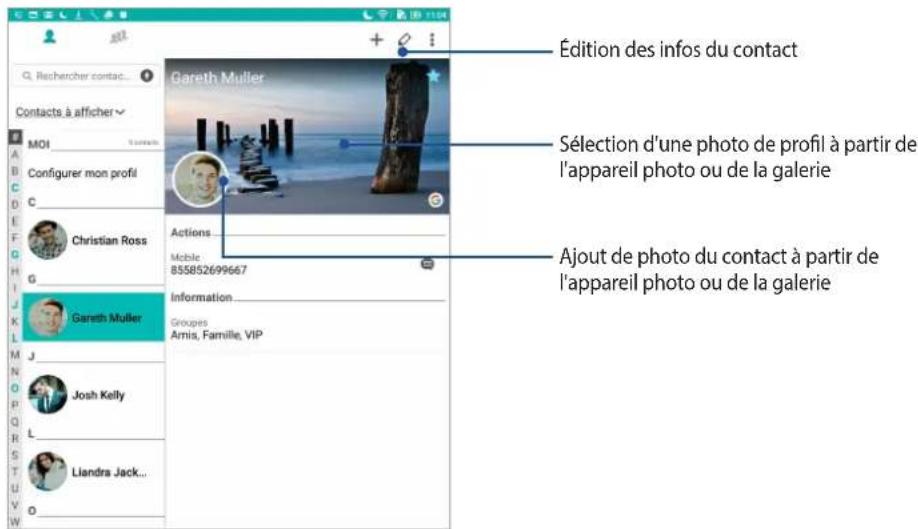Open the three-dot overflow menu

pos(432,40)
